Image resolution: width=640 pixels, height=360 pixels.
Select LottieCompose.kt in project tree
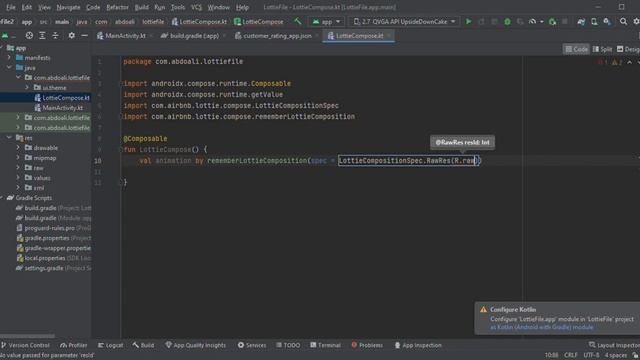click(62, 98)
